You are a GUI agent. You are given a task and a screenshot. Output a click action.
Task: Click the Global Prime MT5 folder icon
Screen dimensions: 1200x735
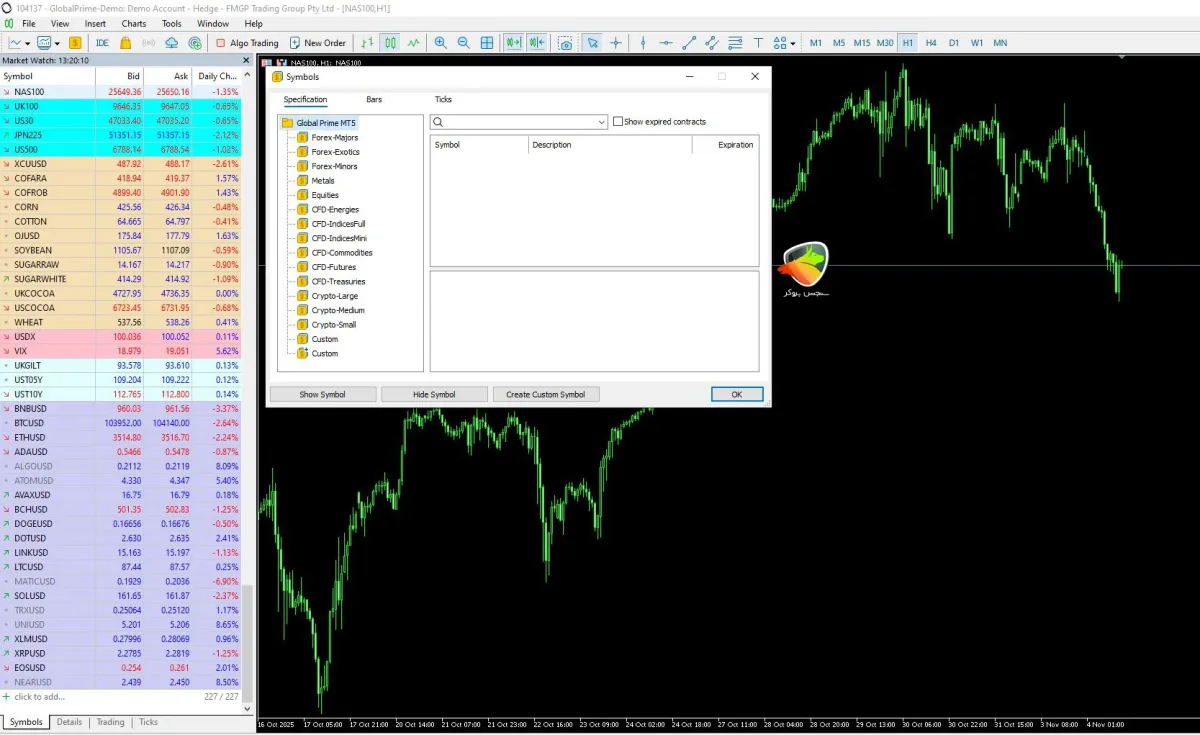pos(287,123)
